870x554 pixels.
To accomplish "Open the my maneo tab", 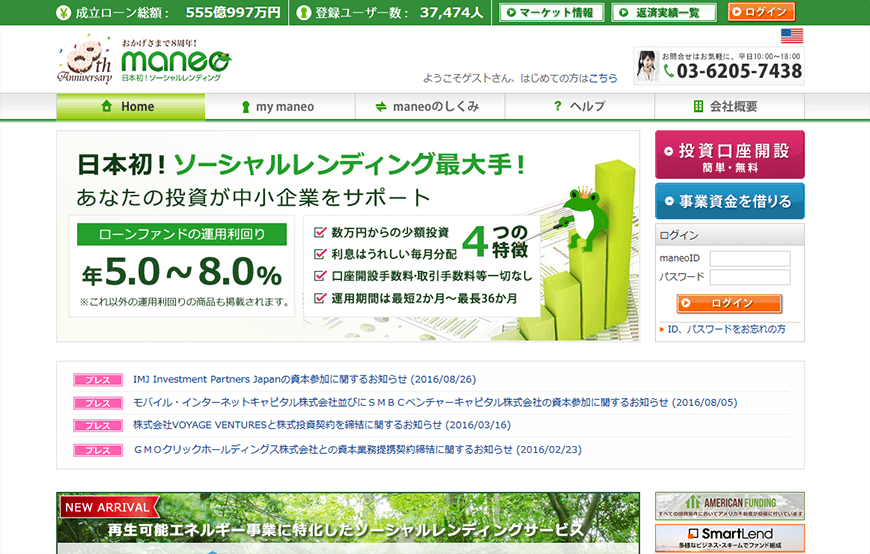I will tap(280, 106).
